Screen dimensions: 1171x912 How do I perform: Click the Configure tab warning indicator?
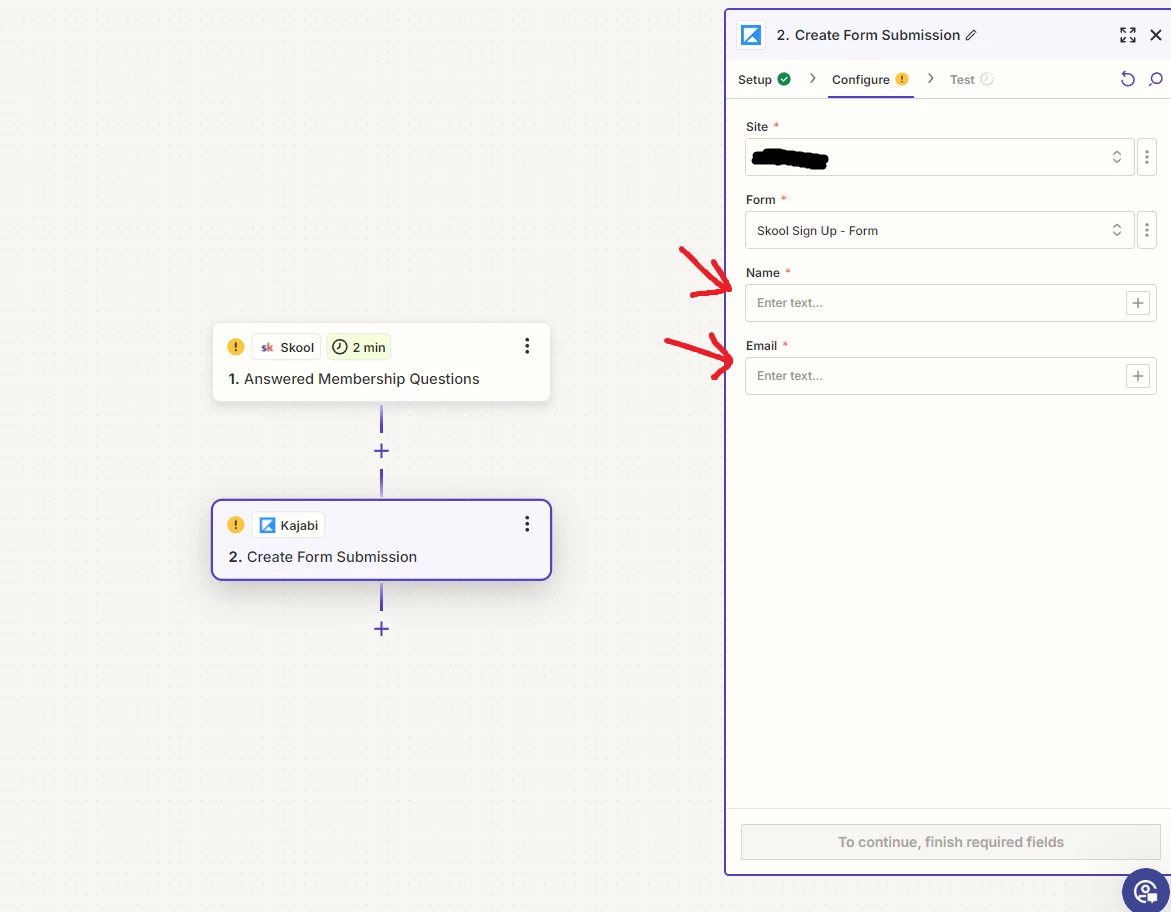pos(901,79)
